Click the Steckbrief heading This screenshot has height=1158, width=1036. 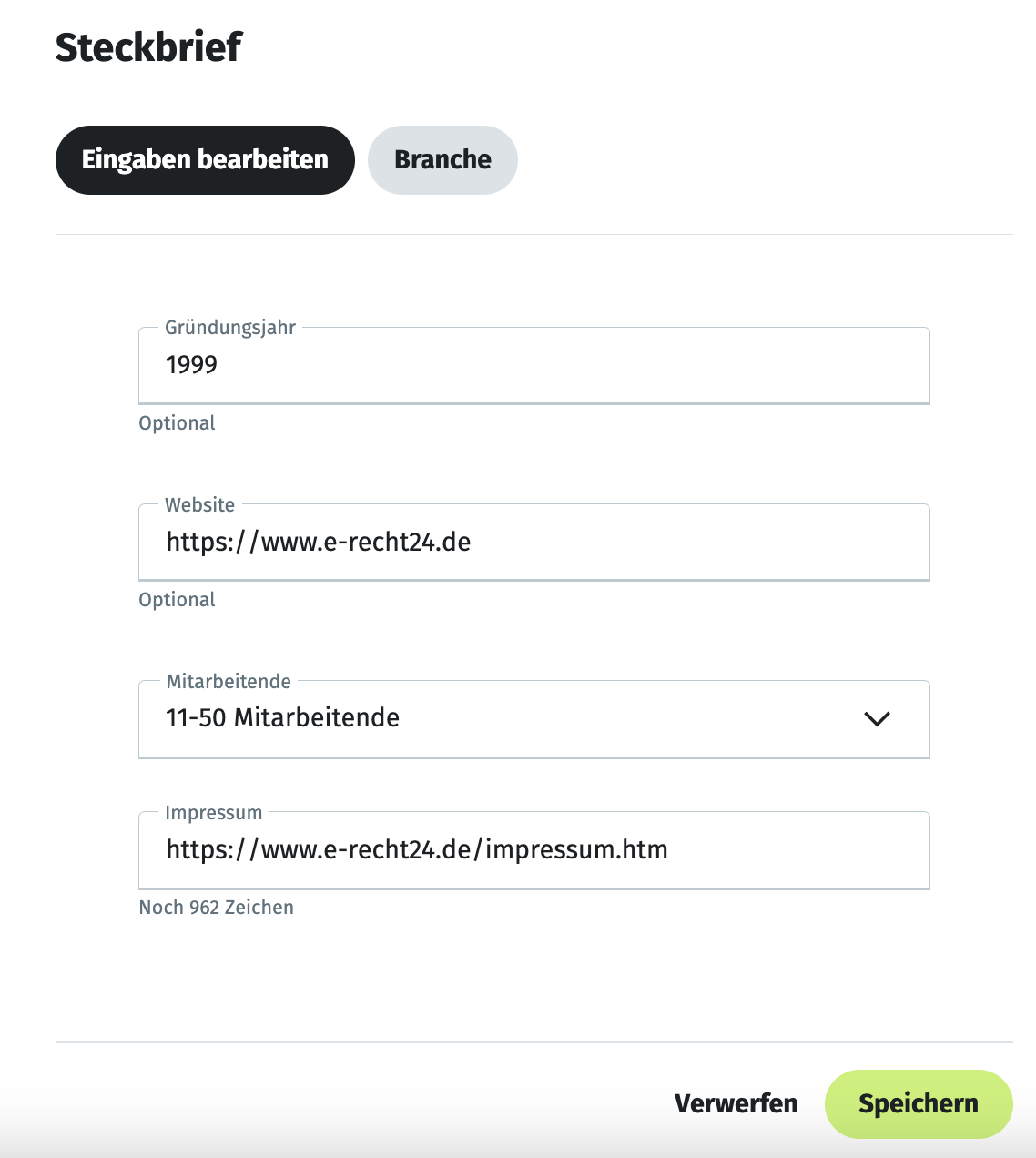148,47
